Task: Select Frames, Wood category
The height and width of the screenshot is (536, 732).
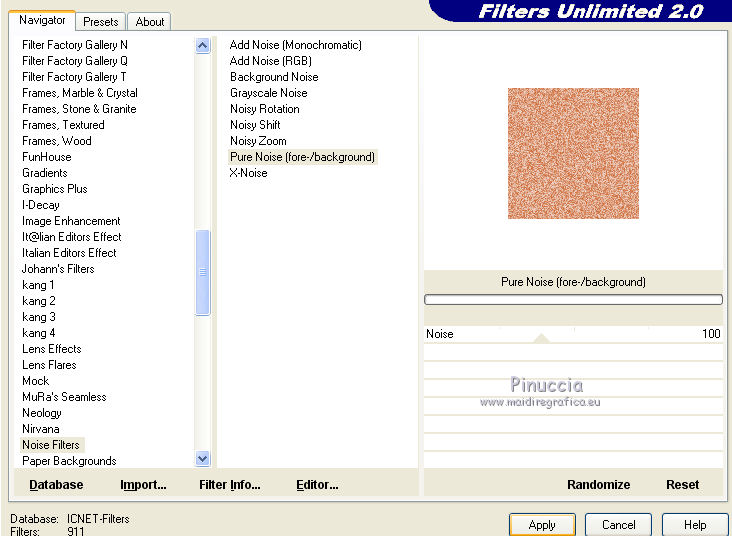Action: (x=56, y=141)
